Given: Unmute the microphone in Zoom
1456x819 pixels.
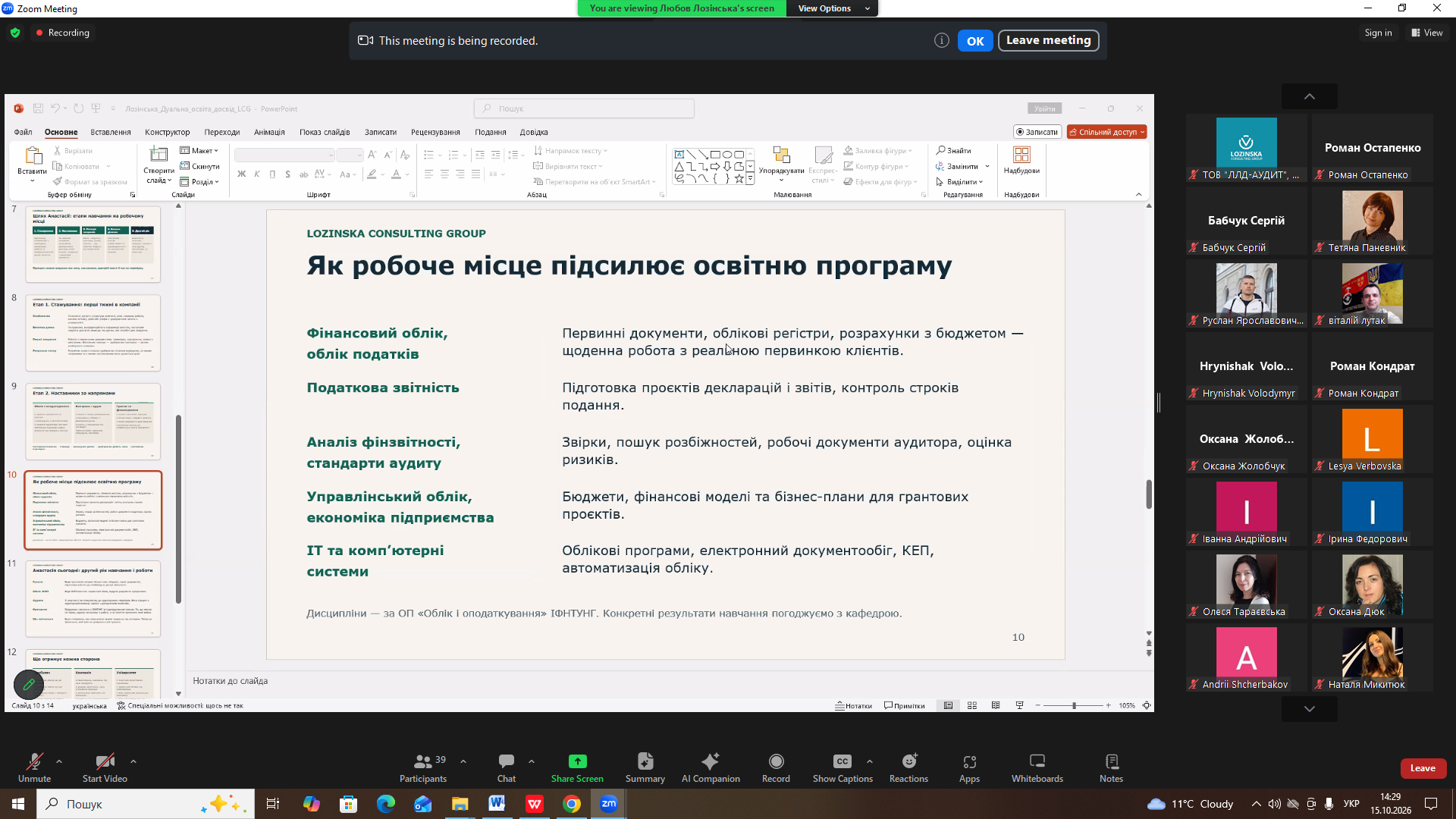Looking at the screenshot, I should pyautogui.click(x=34, y=767).
